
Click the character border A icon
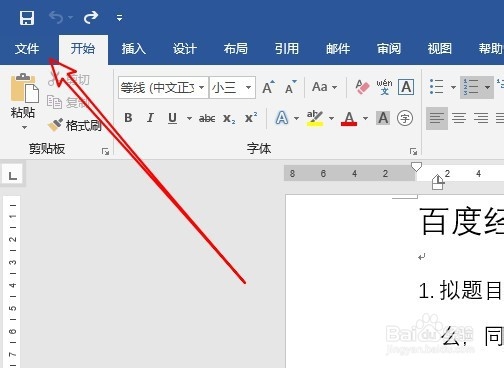[406, 87]
